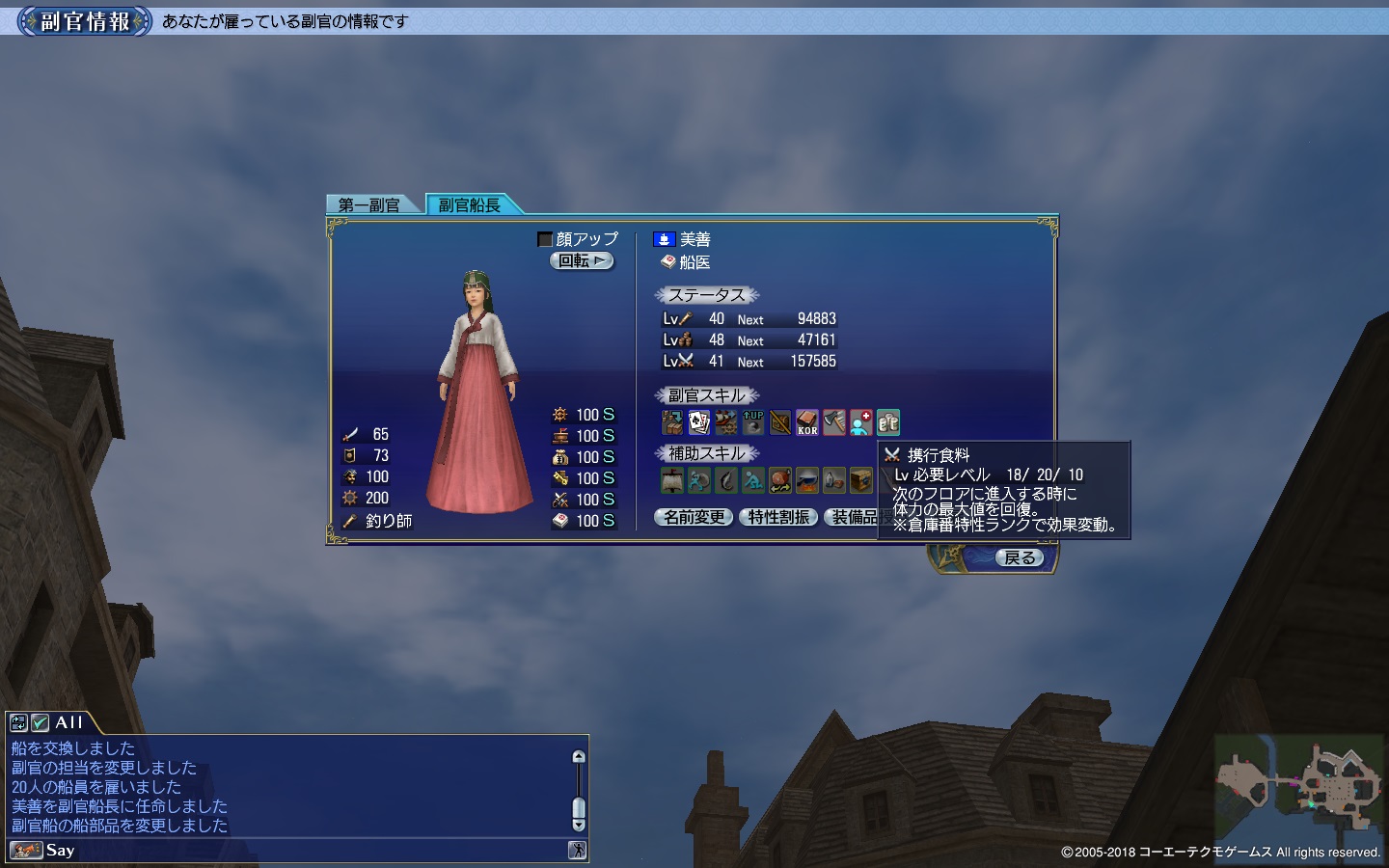Viewport: 1389px width, 868px height.
Task: Select the bottle and goods support skill icon
Action: [x=834, y=479]
